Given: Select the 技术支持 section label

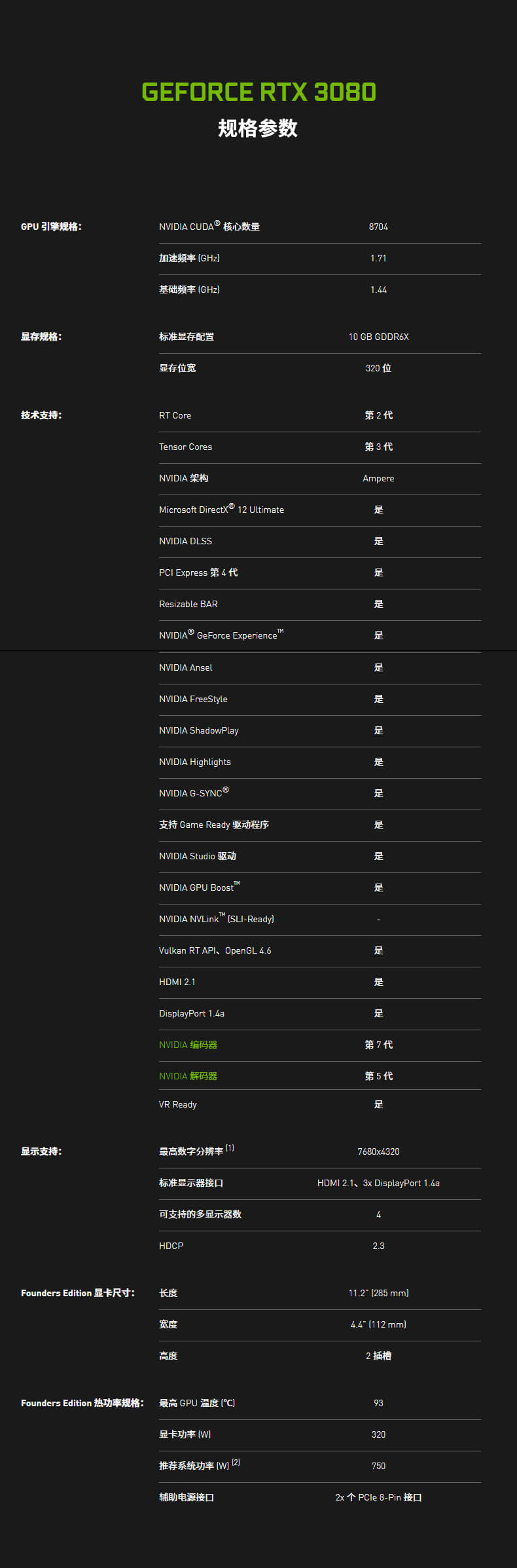Looking at the screenshot, I should [x=41, y=415].
